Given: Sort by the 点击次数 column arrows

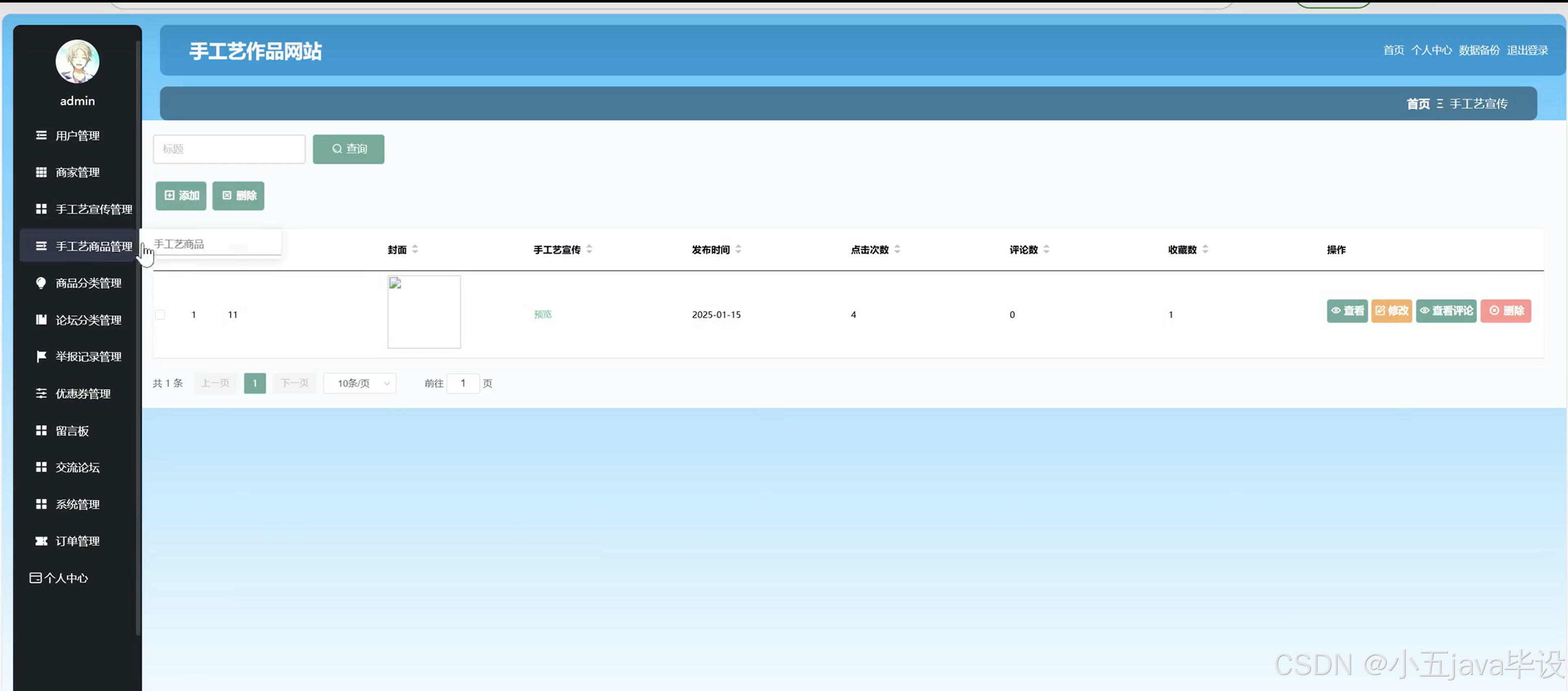Looking at the screenshot, I should pos(897,249).
